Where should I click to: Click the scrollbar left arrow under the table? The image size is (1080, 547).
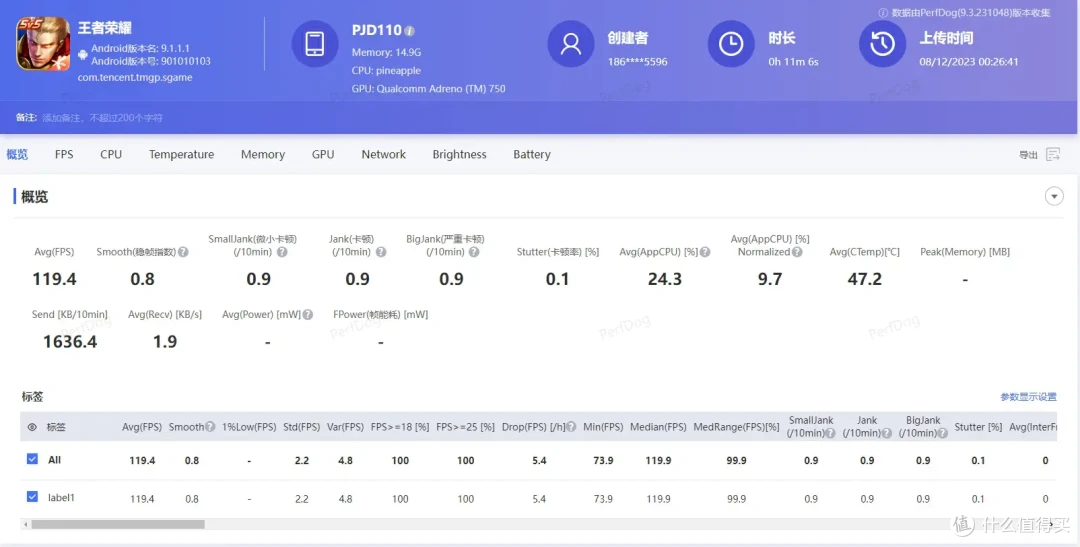point(25,524)
